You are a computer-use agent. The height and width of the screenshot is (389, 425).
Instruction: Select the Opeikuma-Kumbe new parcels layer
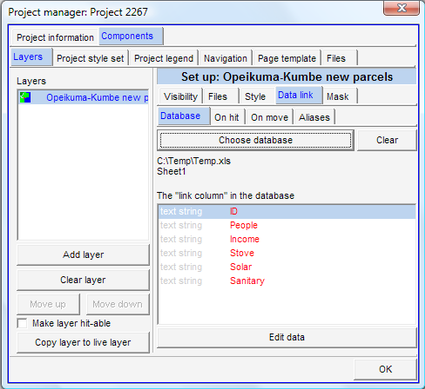[83, 97]
